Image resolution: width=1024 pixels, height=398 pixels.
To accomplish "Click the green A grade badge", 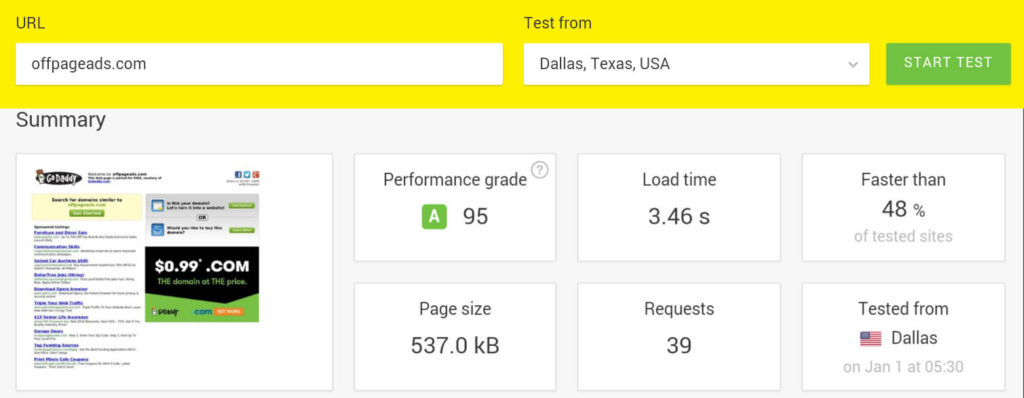I will pyautogui.click(x=434, y=216).
